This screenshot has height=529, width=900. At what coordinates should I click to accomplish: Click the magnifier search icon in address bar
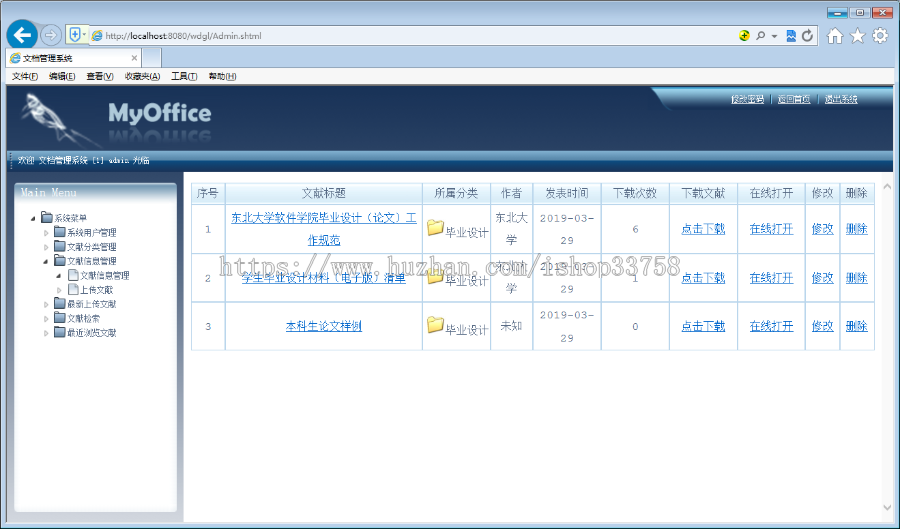(x=761, y=36)
